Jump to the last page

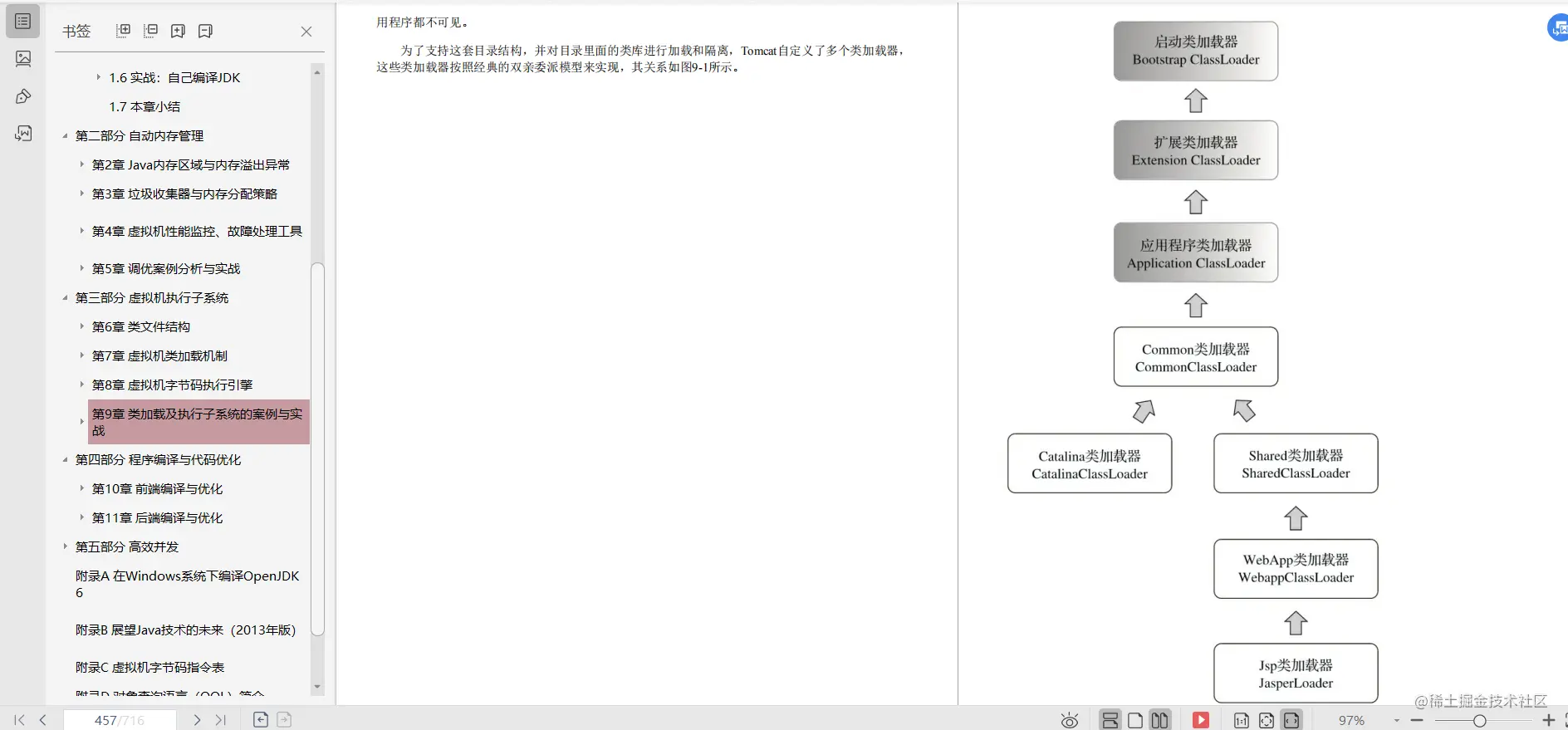tap(221, 720)
